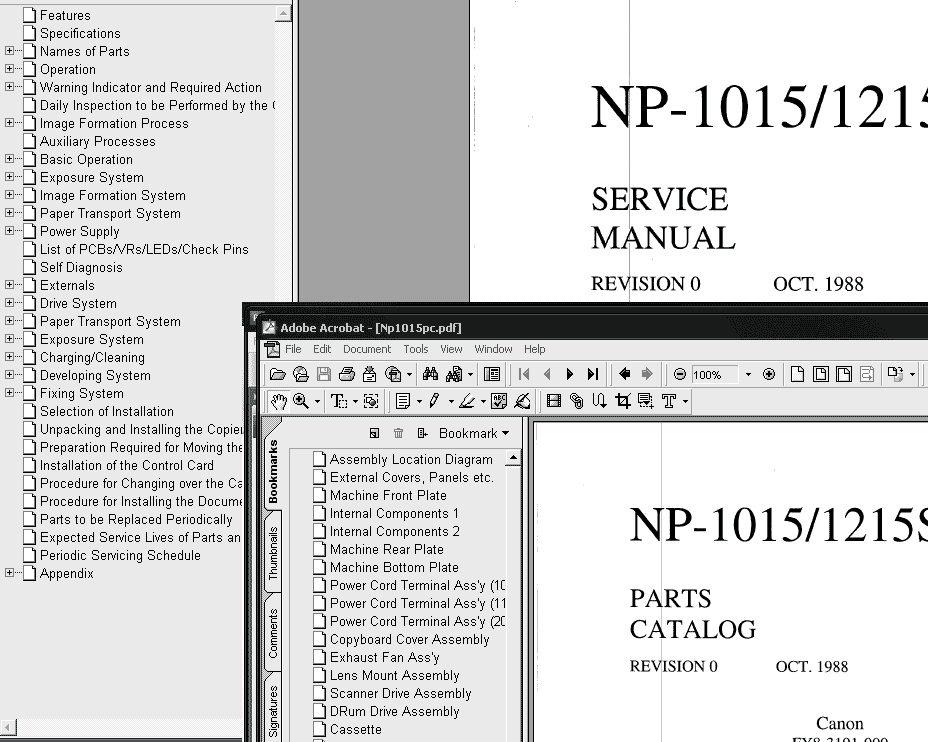Select the Zoom In magnifier tool
This screenshot has height=742, width=928.
(x=301, y=401)
